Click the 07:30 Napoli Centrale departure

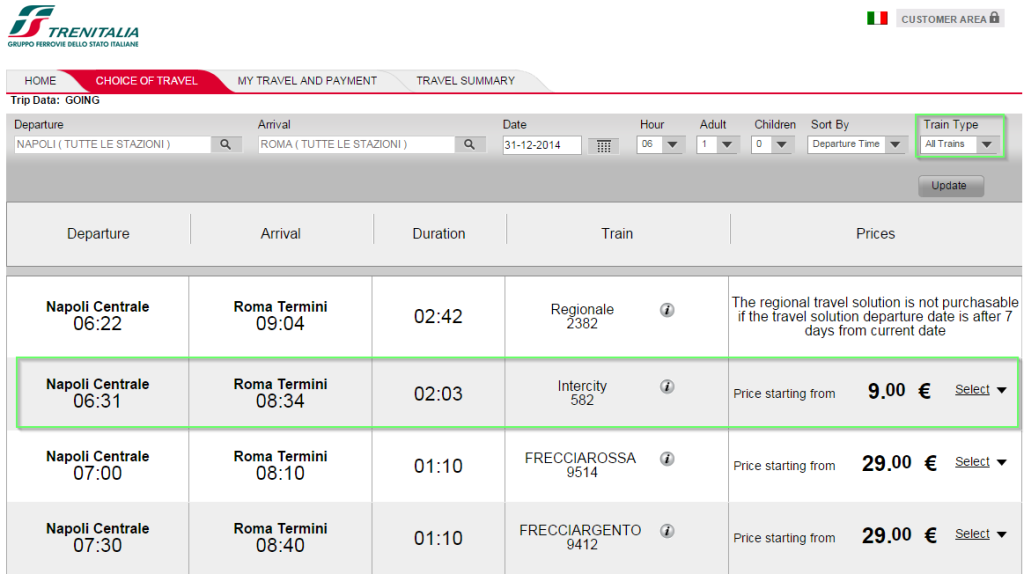[x=97, y=537]
